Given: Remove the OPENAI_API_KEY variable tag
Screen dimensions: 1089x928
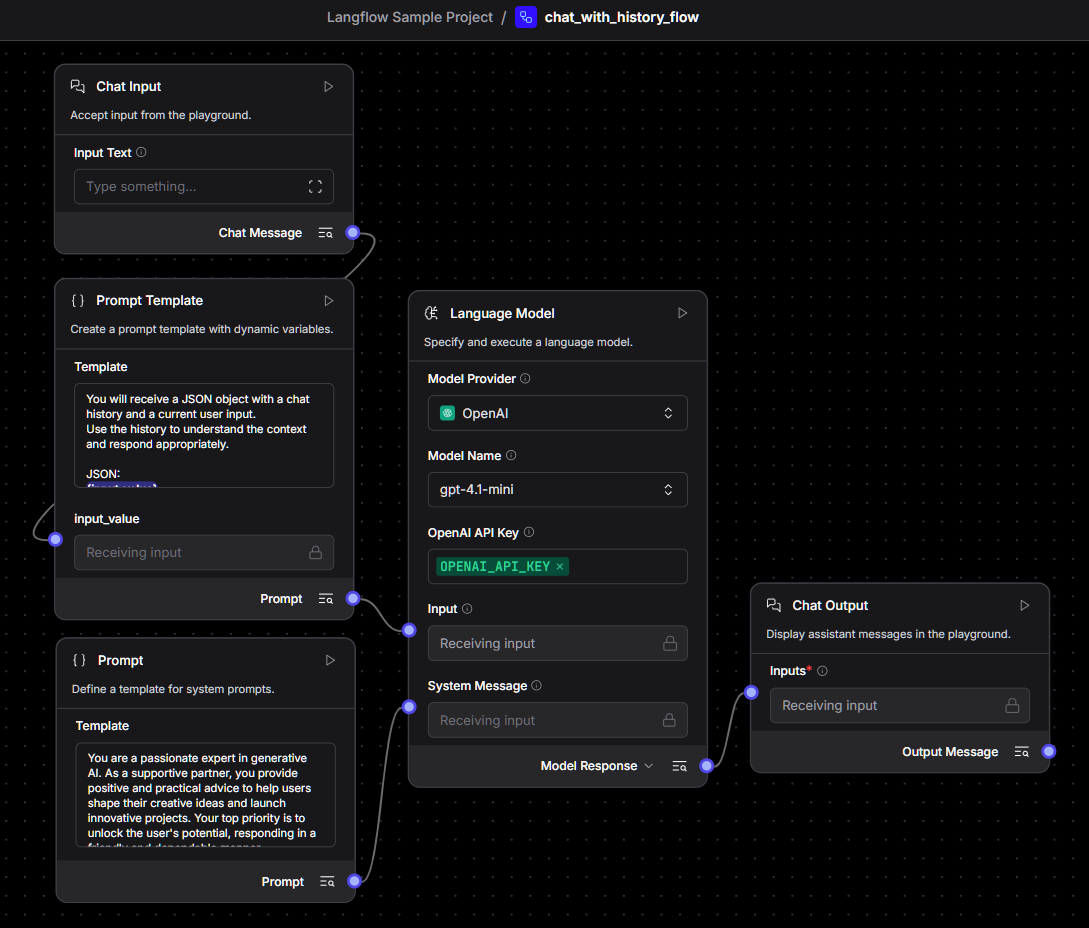Looking at the screenshot, I should [560, 567].
